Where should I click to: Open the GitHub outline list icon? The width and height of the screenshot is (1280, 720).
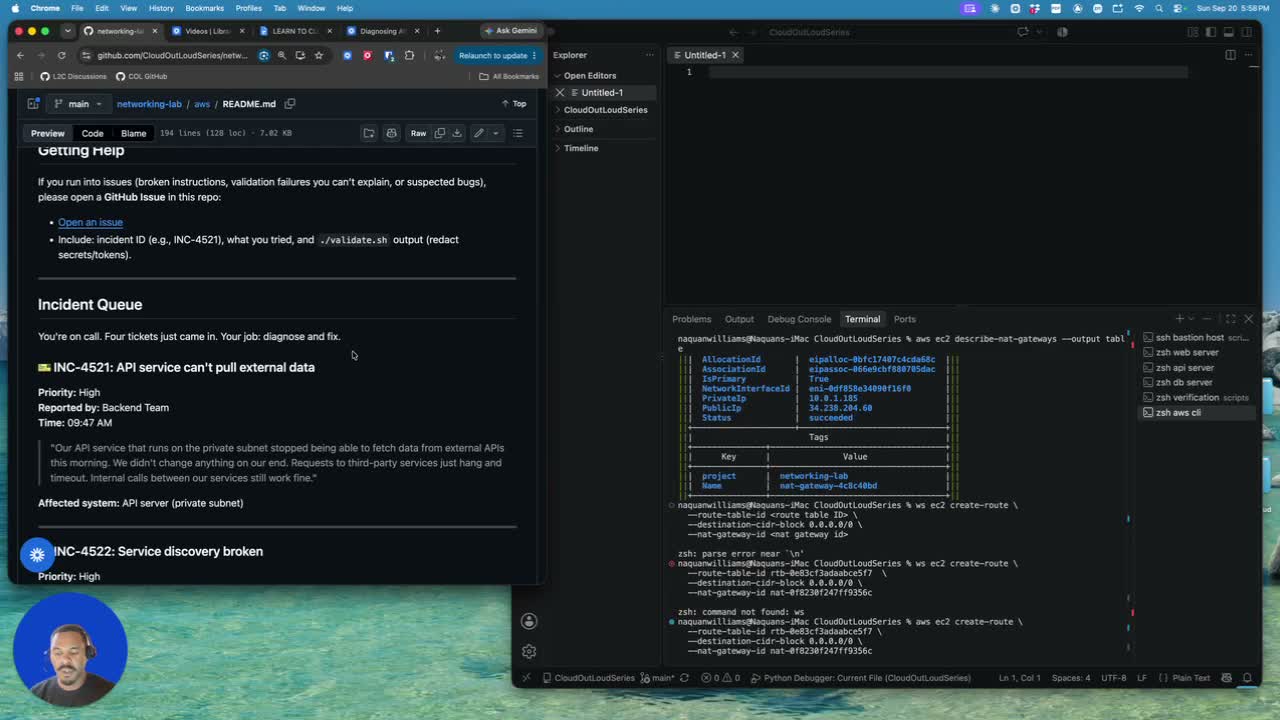coord(517,133)
